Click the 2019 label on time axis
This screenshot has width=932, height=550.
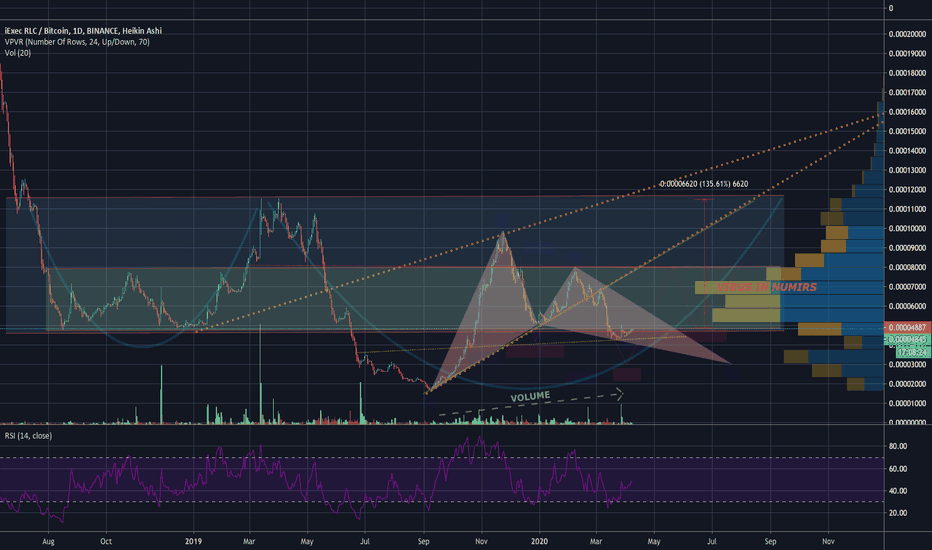coord(193,542)
